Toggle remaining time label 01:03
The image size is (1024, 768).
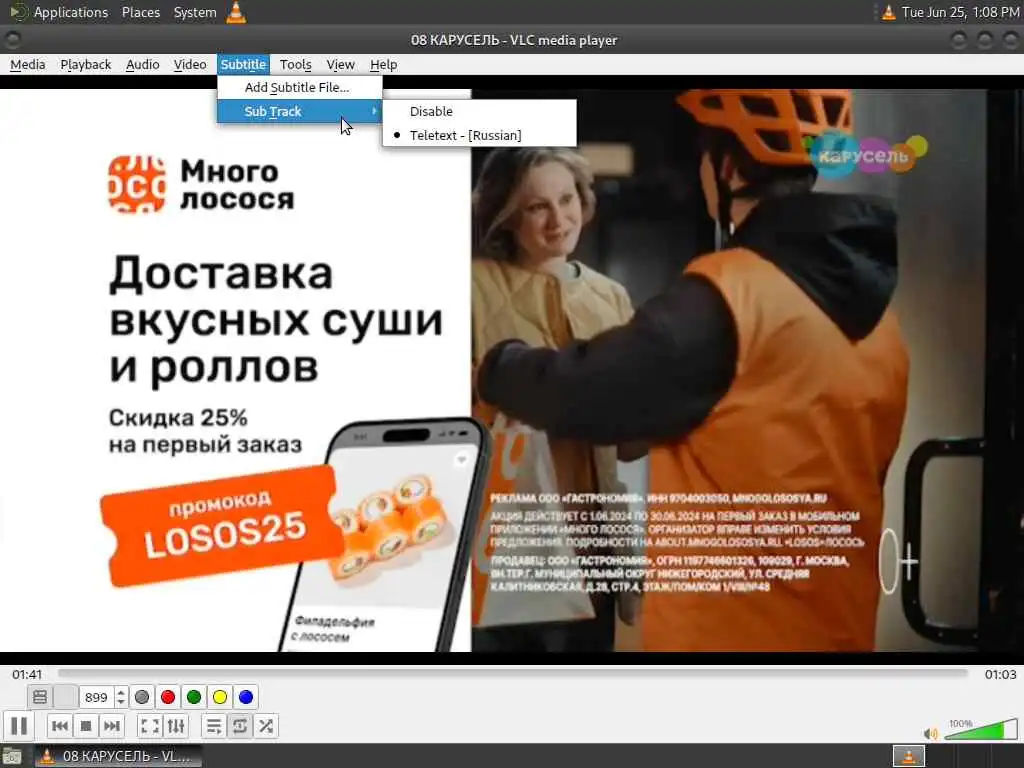[1000, 674]
